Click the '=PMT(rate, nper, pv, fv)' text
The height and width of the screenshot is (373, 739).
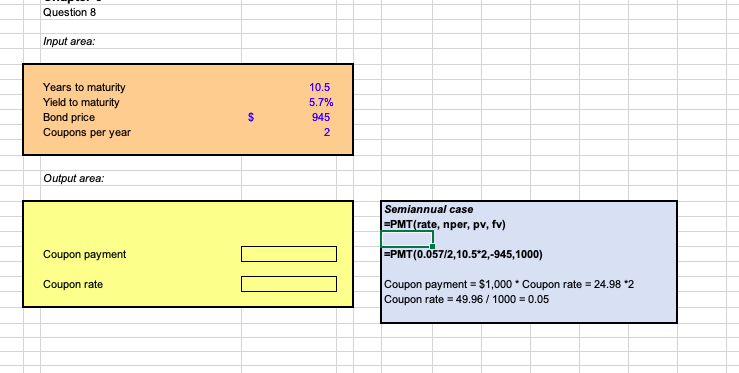click(444, 224)
